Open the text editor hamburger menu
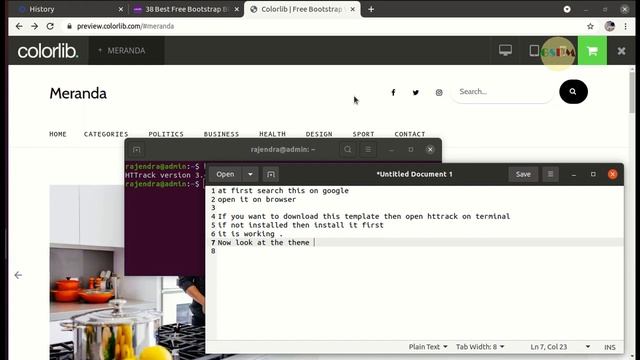Viewport: 640px width, 360px height. [550, 174]
